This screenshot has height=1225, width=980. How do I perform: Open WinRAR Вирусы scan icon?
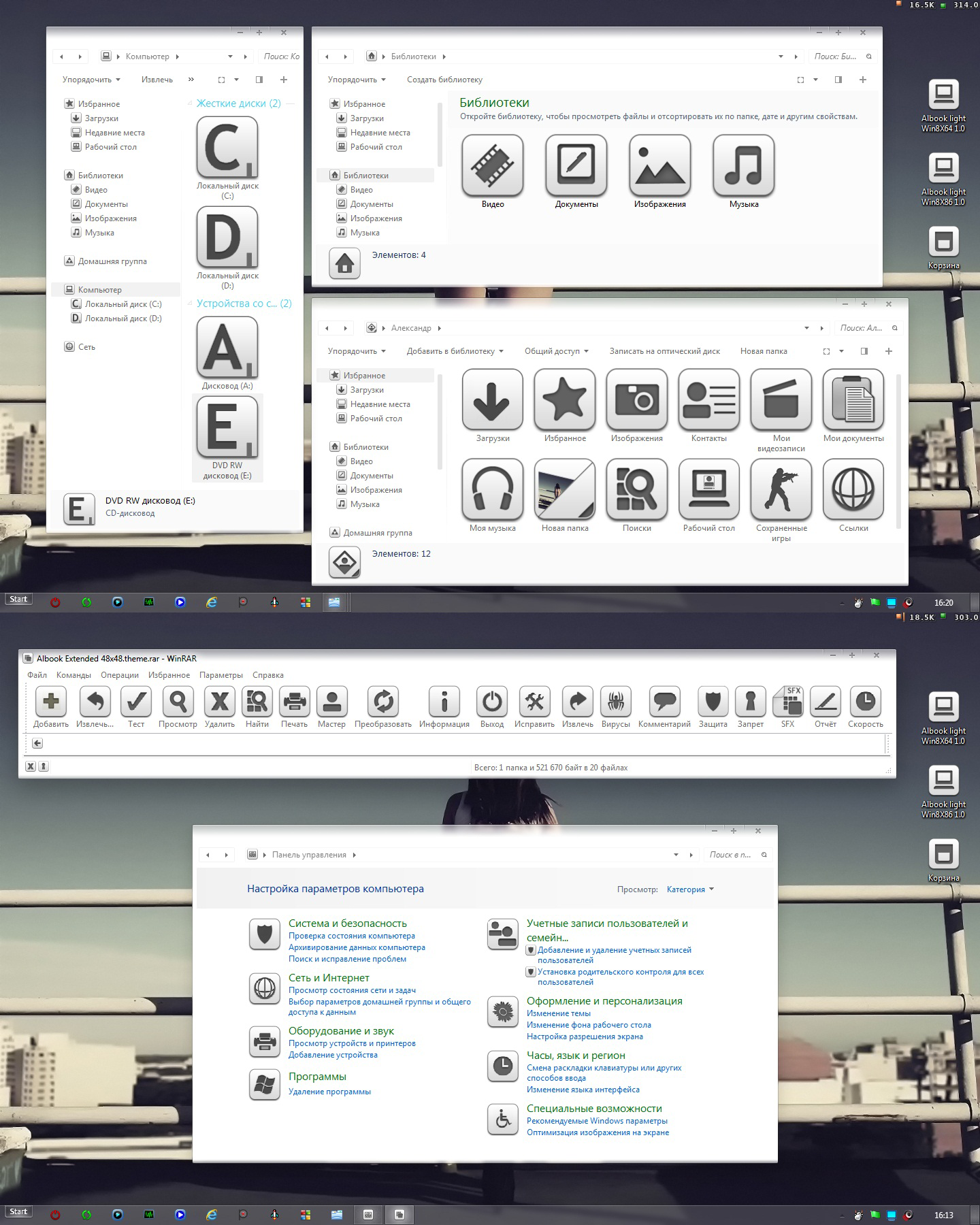coord(615,702)
